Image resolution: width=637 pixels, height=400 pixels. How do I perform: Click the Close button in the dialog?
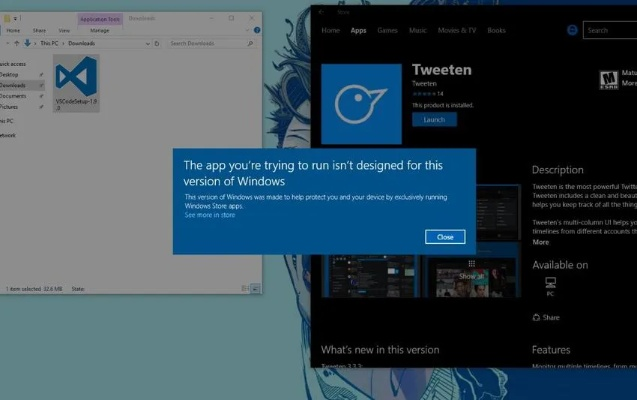pos(444,237)
